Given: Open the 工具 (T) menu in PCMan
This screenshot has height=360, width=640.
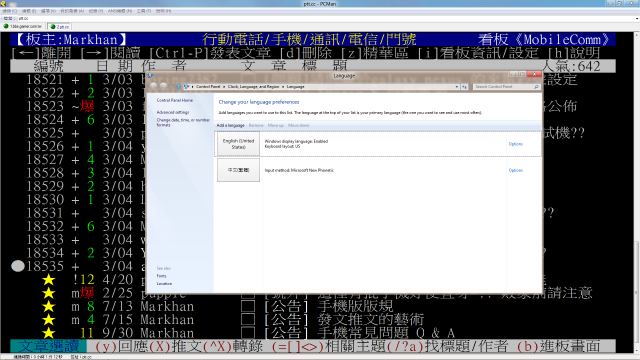Looking at the screenshot, I should click(144, 11).
